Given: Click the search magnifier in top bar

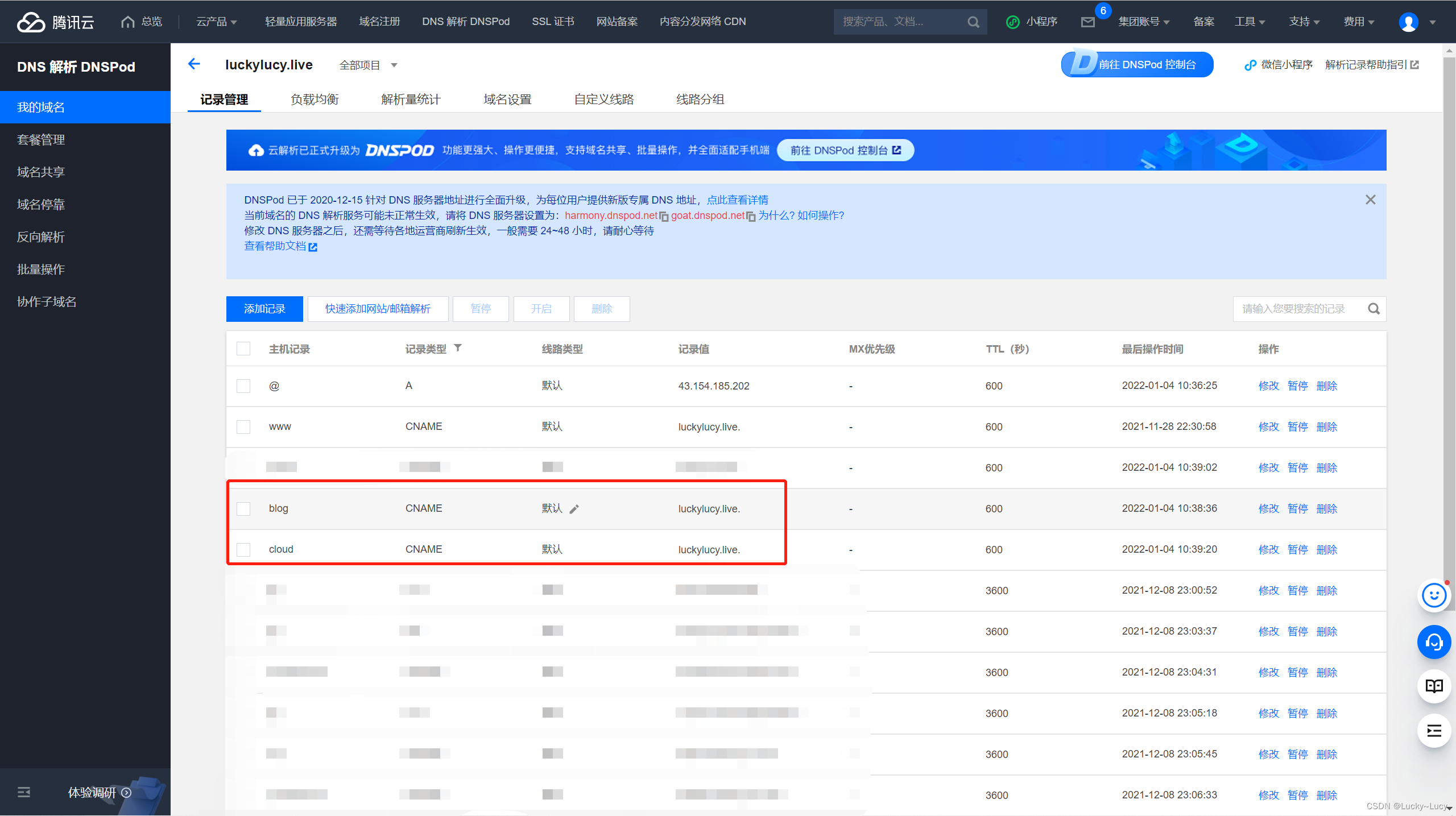Looking at the screenshot, I should tap(973, 22).
